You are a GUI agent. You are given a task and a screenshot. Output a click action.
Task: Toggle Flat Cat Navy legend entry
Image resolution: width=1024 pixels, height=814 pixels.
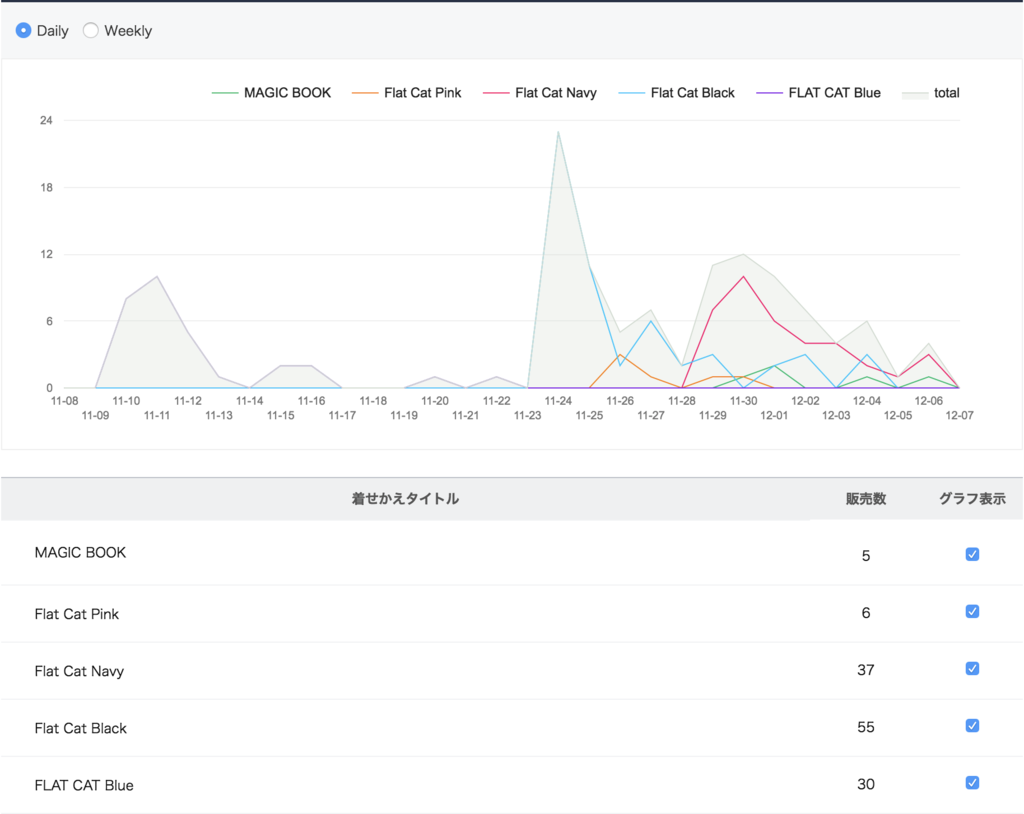point(539,93)
